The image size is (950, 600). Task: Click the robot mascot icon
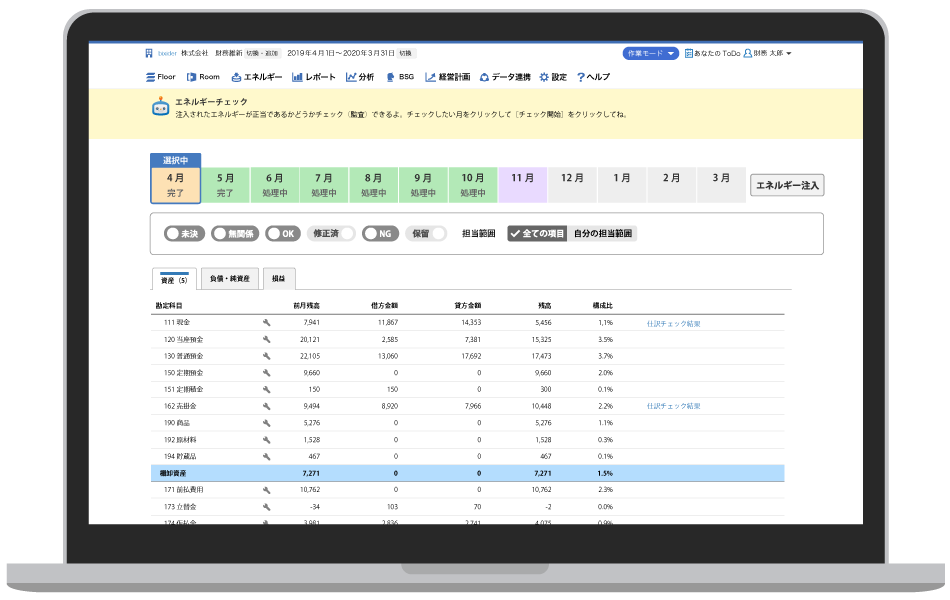click(x=161, y=107)
